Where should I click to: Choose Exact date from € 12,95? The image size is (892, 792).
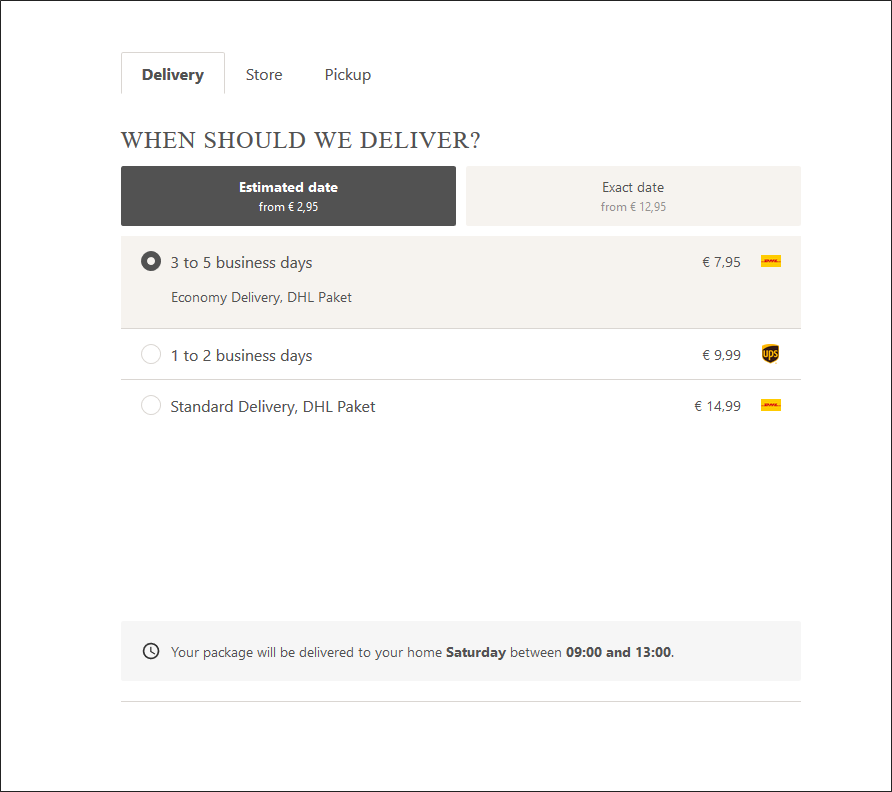coord(633,196)
